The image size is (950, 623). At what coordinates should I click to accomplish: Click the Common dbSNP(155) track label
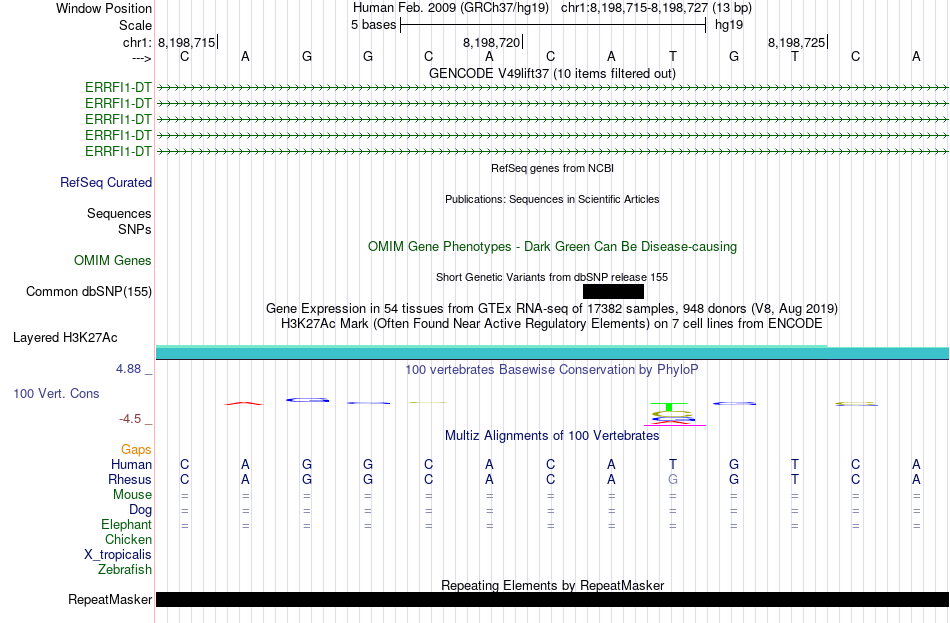(x=89, y=292)
